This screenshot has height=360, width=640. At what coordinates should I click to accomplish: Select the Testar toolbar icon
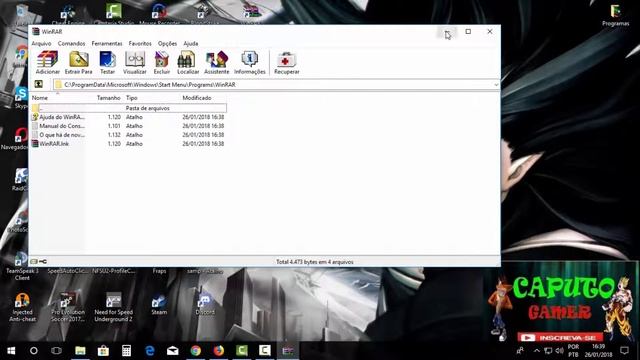[x=107, y=62]
